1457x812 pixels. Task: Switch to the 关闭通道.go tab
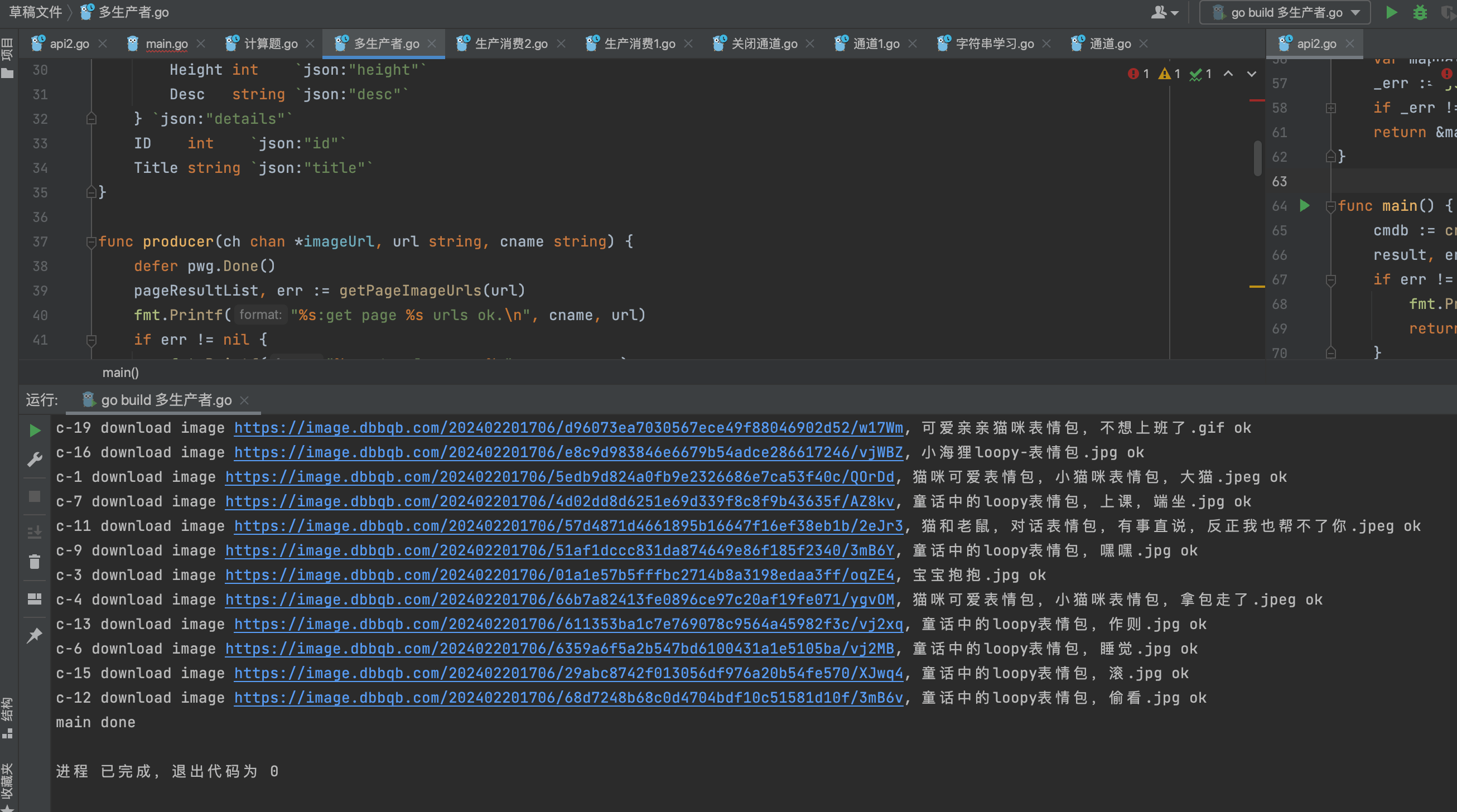click(x=764, y=43)
